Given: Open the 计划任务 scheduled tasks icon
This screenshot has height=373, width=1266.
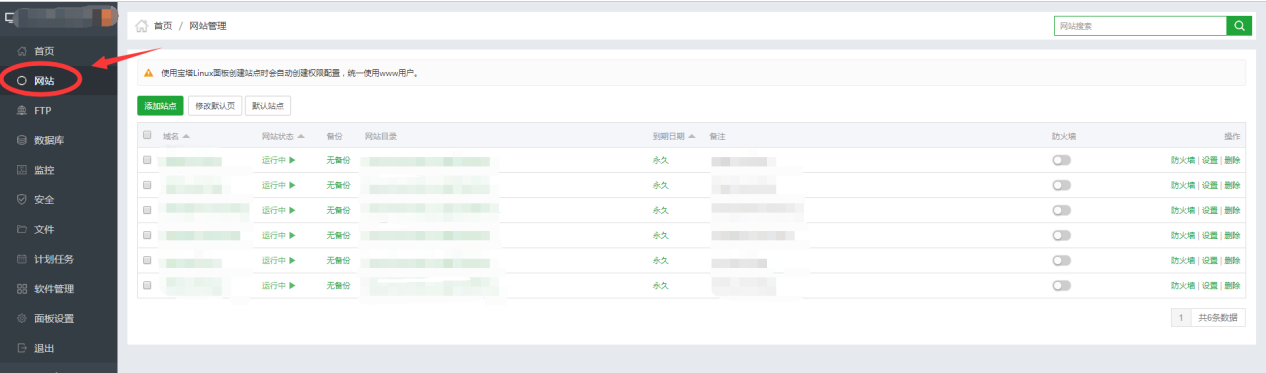Looking at the screenshot, I should [22, 259].
